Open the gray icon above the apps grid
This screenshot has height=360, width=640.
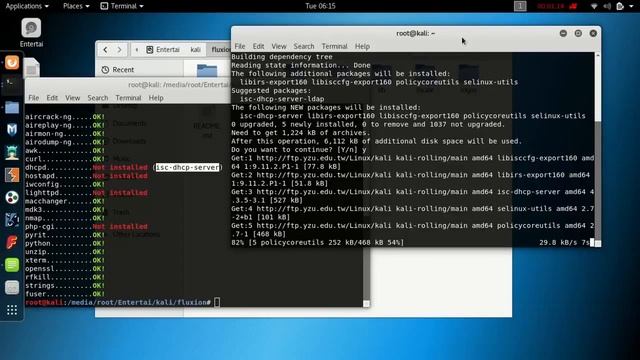12,287
